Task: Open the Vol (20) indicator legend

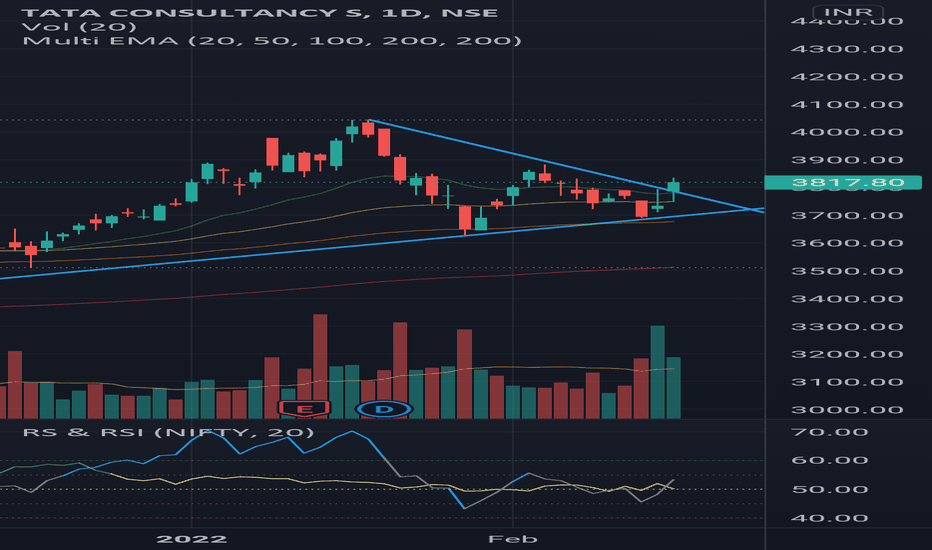Action: point(79,27)
